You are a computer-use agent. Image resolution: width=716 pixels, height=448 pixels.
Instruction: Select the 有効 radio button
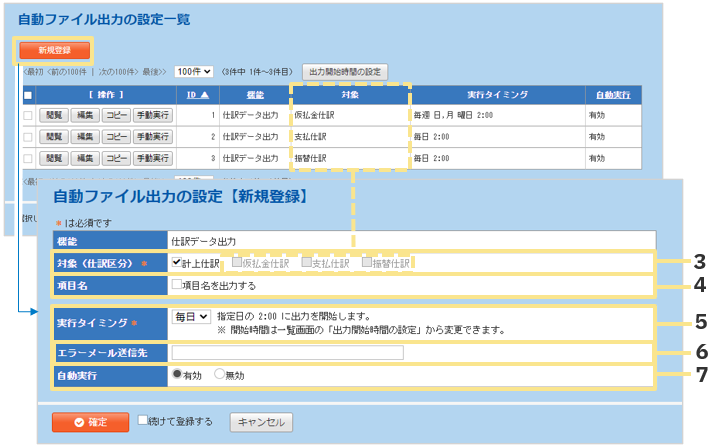(x=177, y=375)
